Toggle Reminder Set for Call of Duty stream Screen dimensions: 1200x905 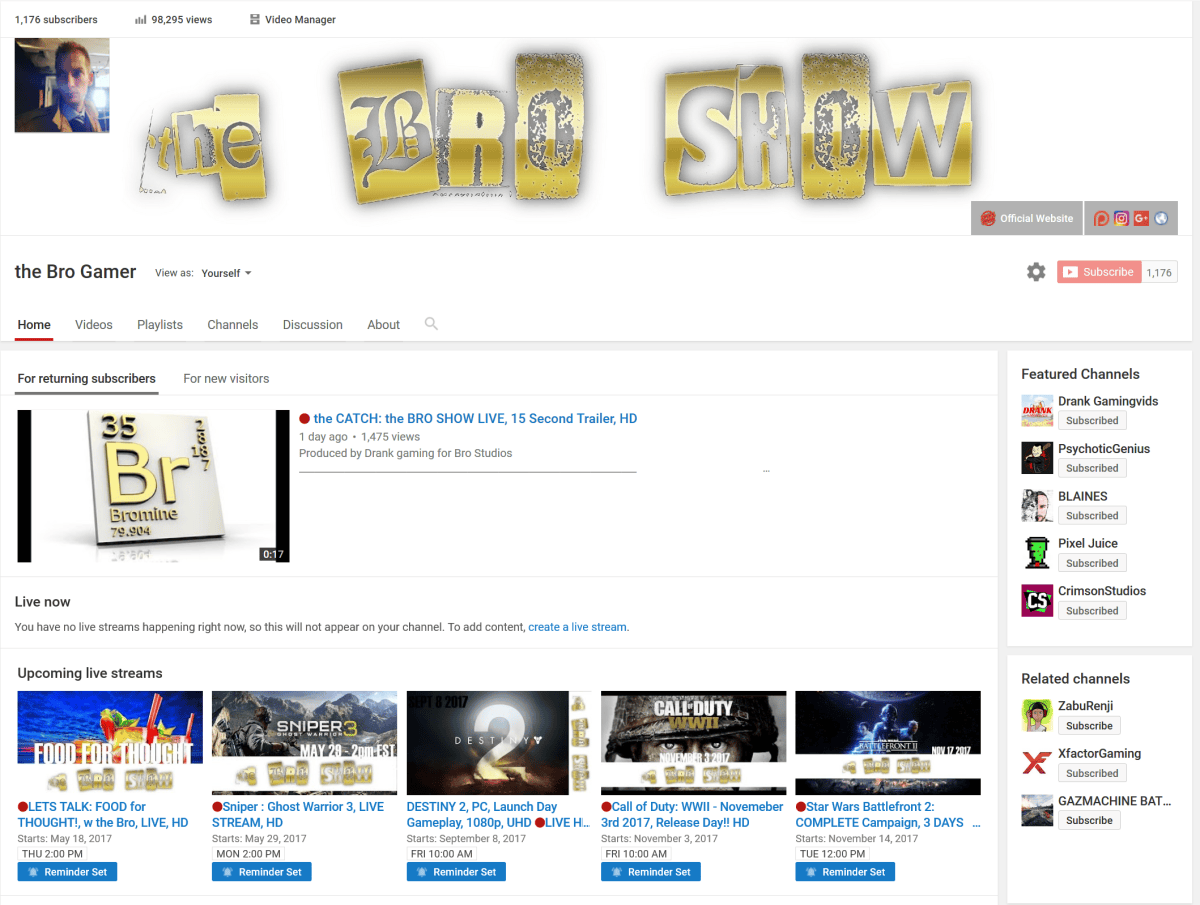click(651, 872)
